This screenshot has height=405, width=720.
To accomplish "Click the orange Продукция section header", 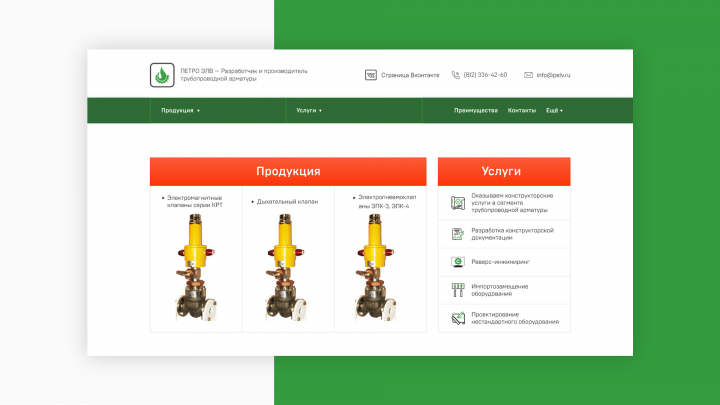I will [288, 171].
